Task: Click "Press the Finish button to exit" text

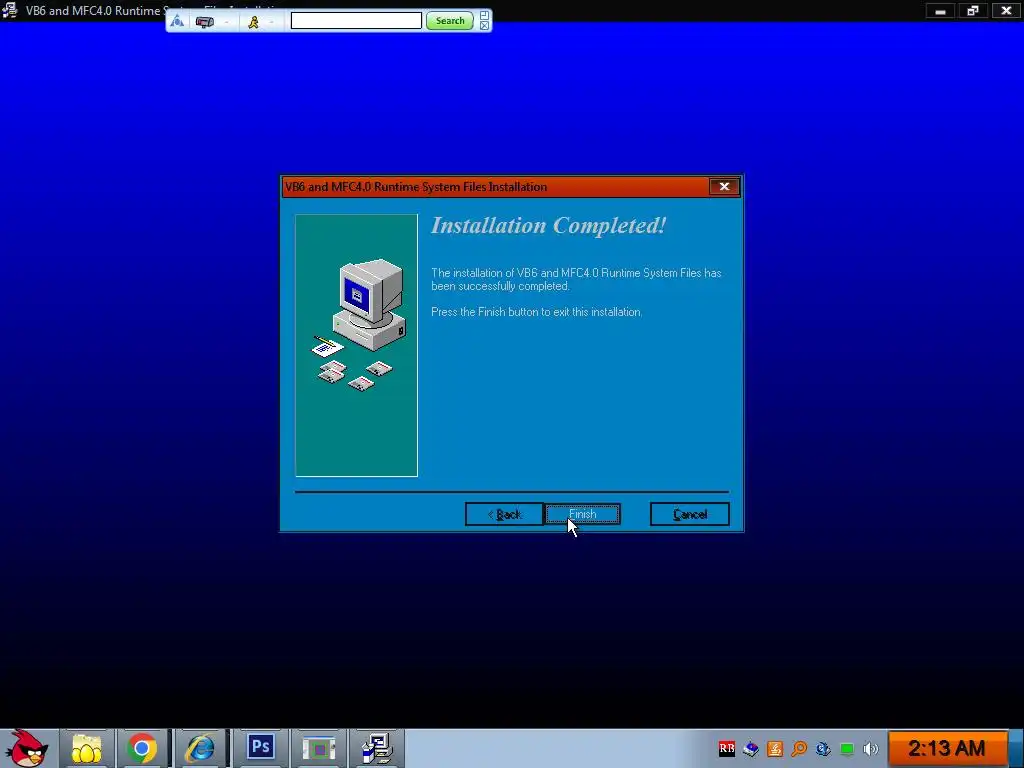Action: pos(537,312)
